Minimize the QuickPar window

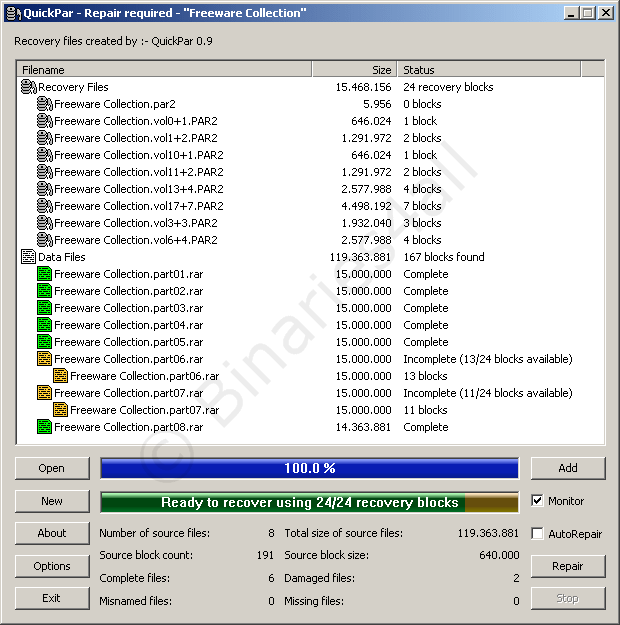click(x=571, y=13)
